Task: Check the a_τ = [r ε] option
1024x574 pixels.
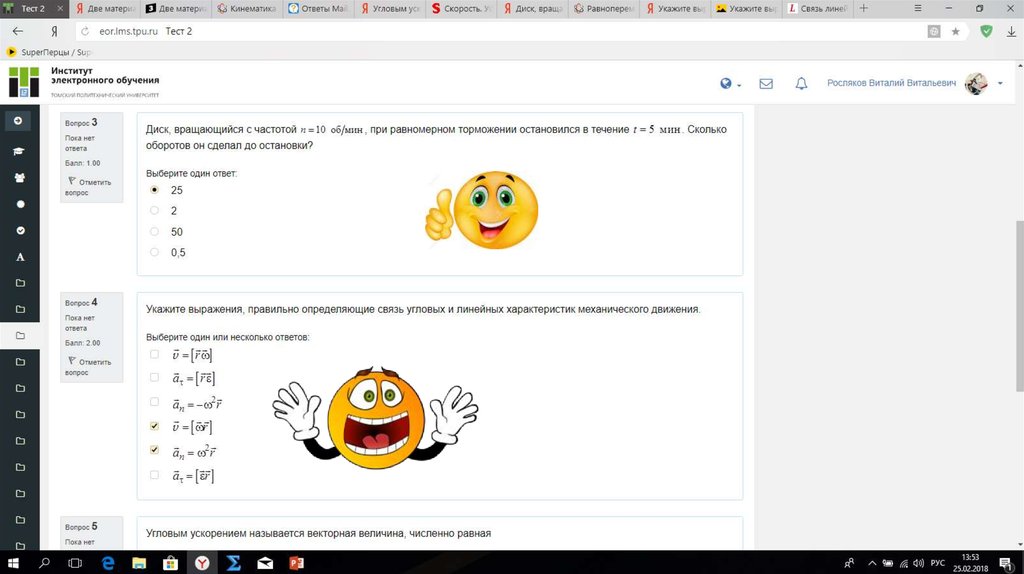Action: point(154,377)
